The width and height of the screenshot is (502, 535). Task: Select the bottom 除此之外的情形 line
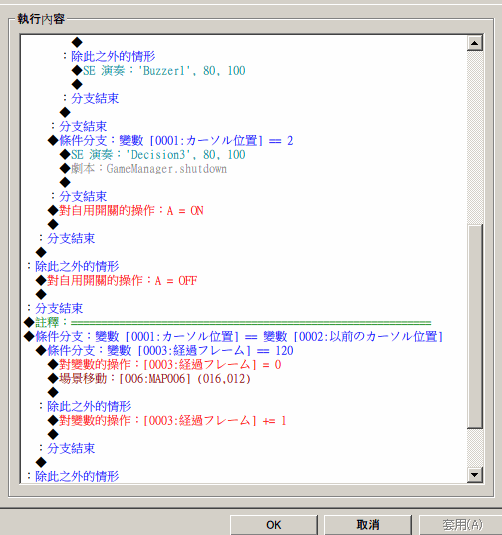point(73,476)
